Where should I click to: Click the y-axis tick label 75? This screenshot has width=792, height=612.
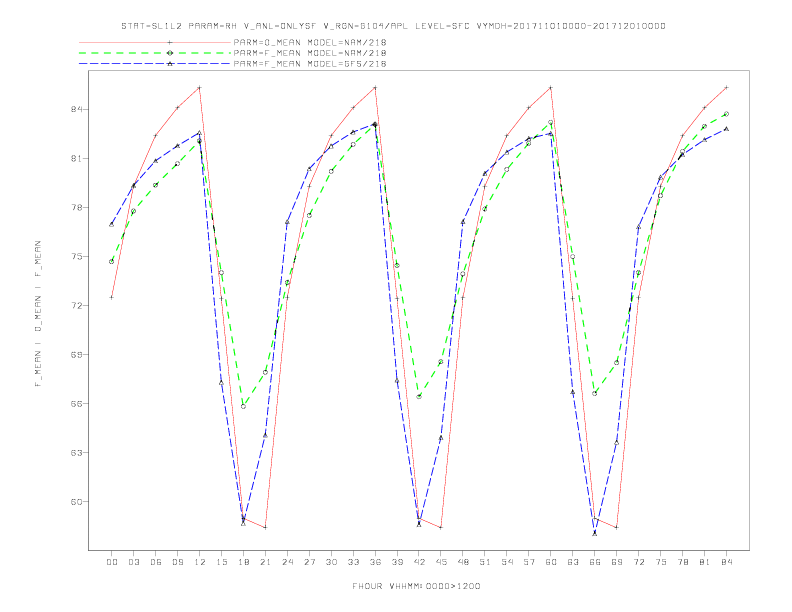point(76,256)
